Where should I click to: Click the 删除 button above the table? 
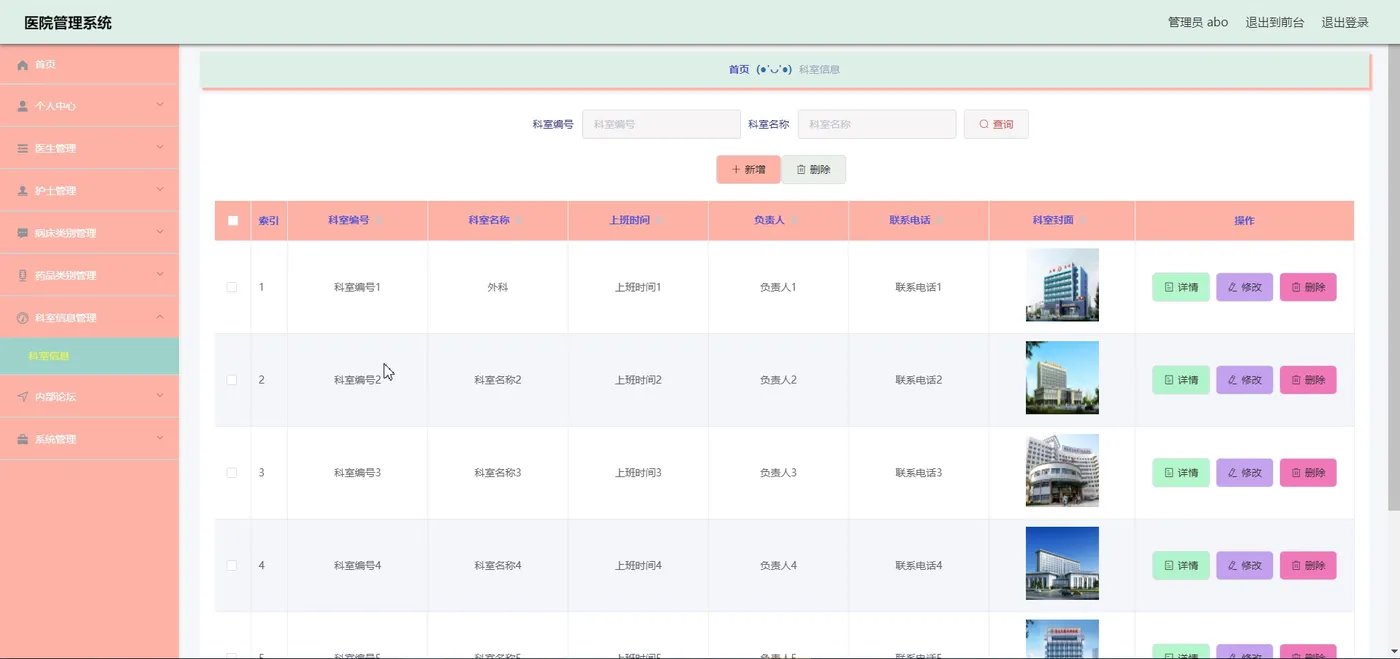point(813,170)
